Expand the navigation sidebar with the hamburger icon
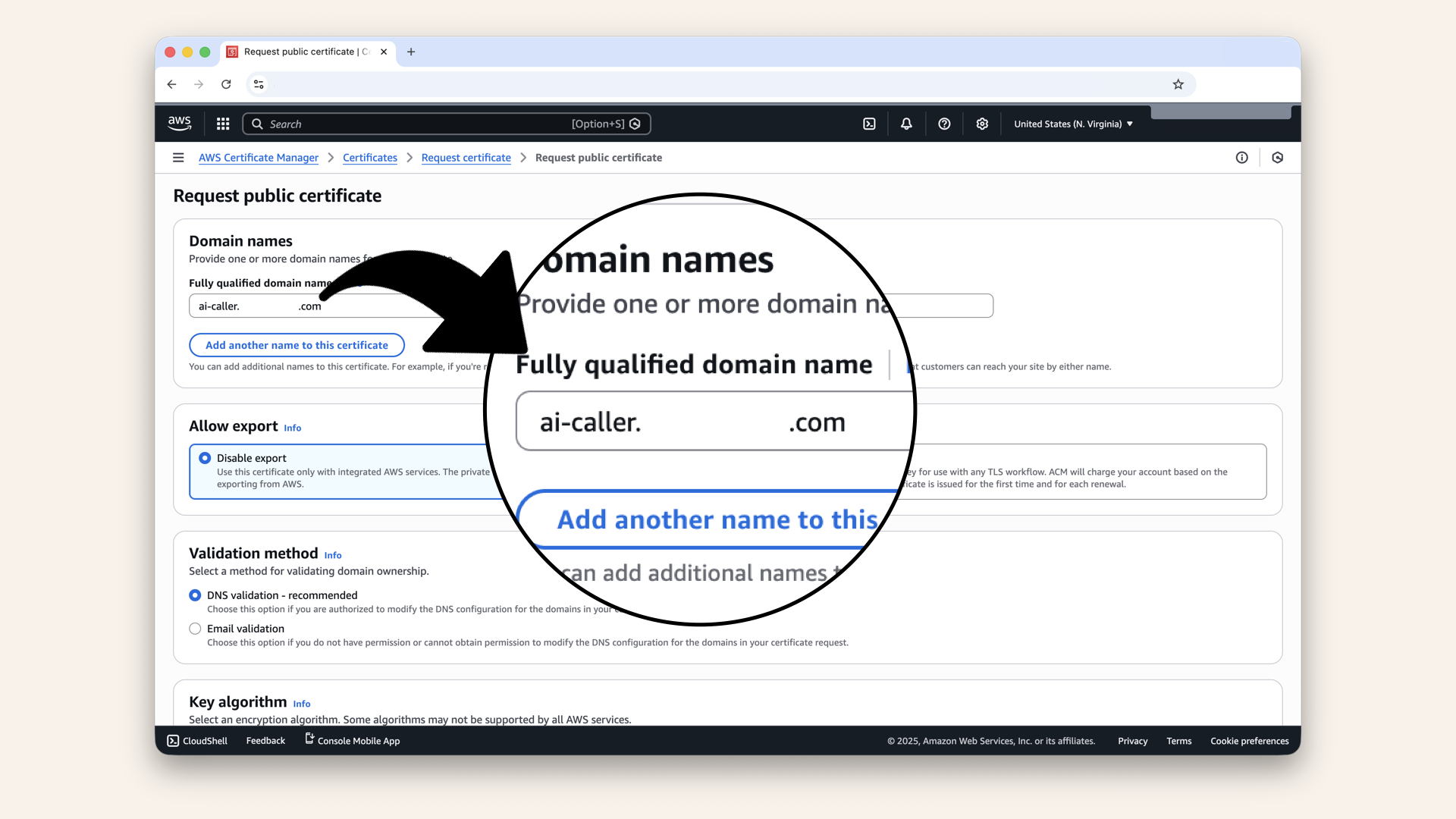1456x819 pixels. point(178,157)
